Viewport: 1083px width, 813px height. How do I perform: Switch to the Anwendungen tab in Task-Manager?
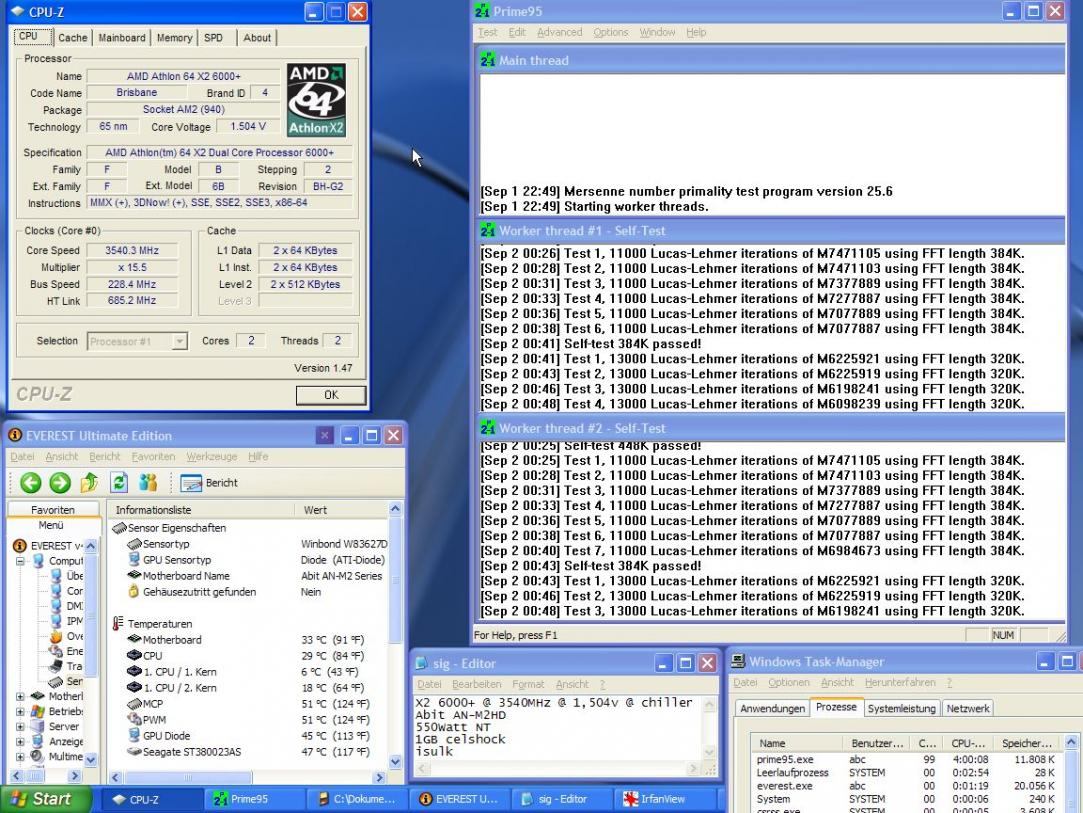[x=772, y=709]
